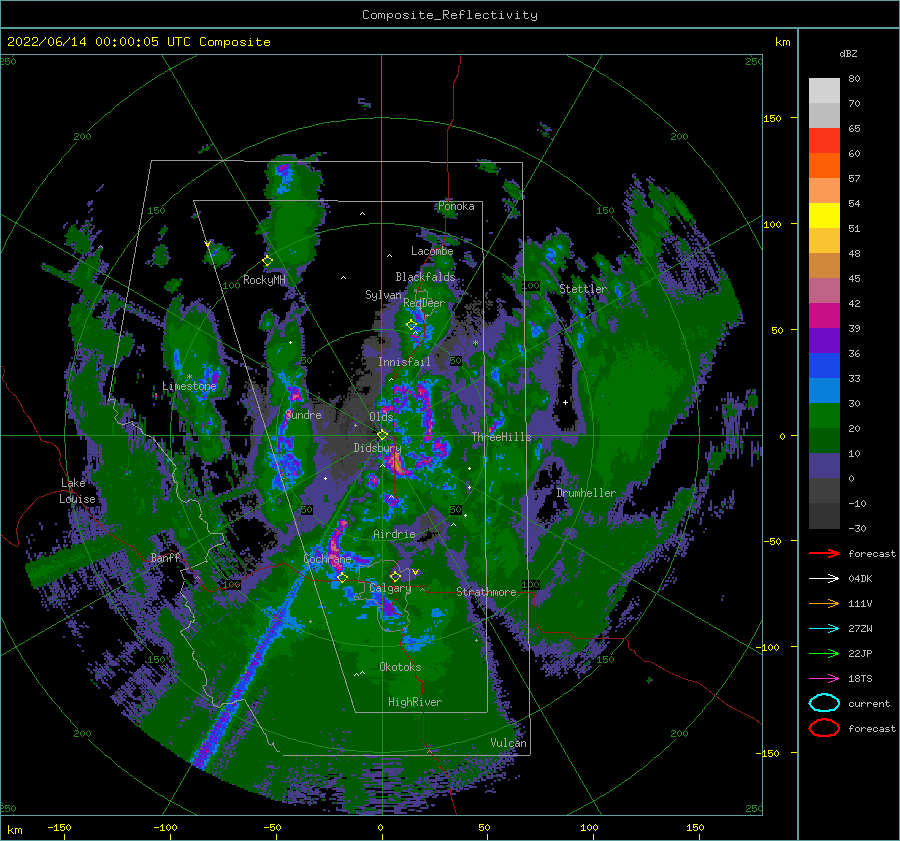Click the 18TS legend text

[860, 679]
